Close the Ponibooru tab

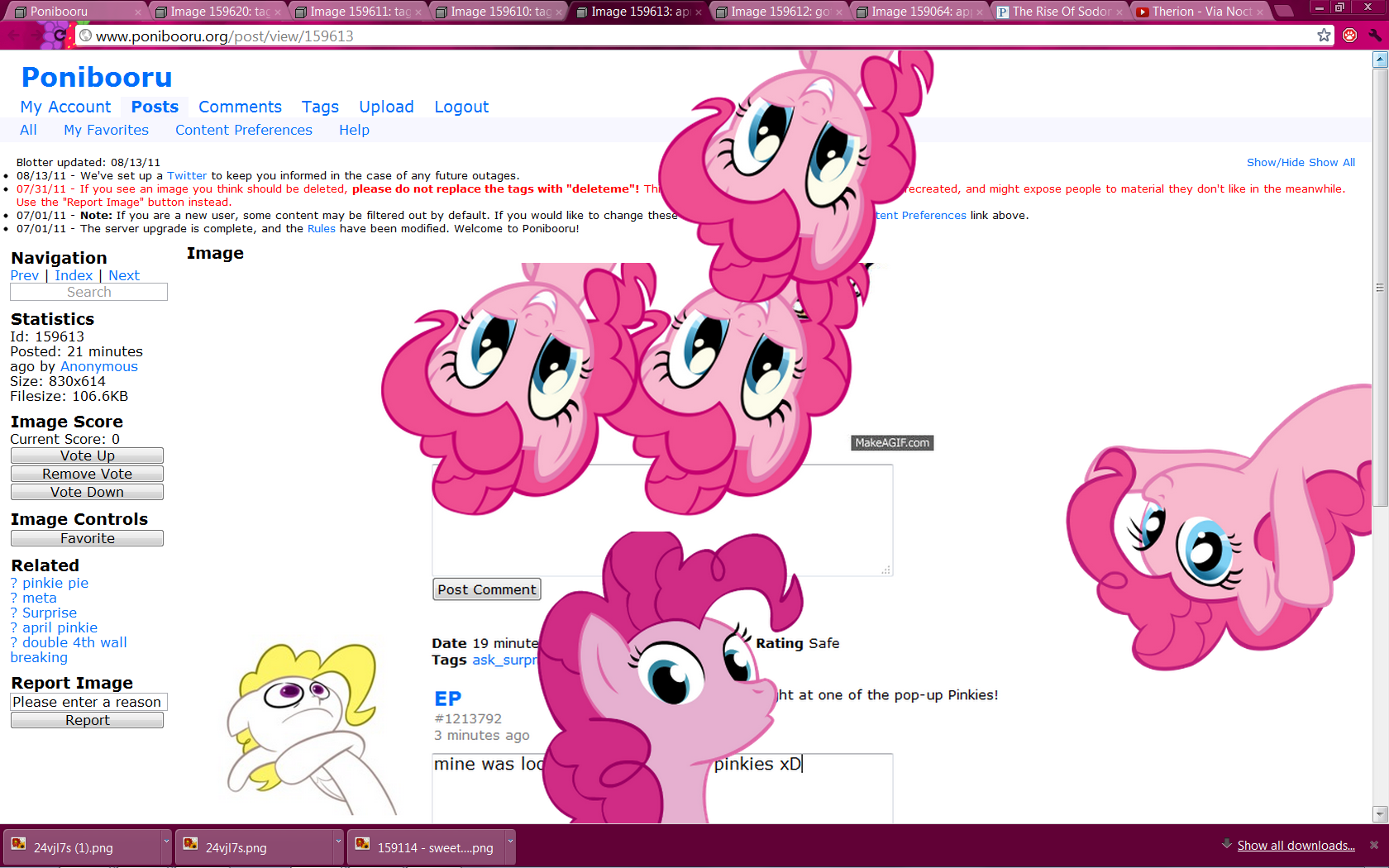[138, 12]
